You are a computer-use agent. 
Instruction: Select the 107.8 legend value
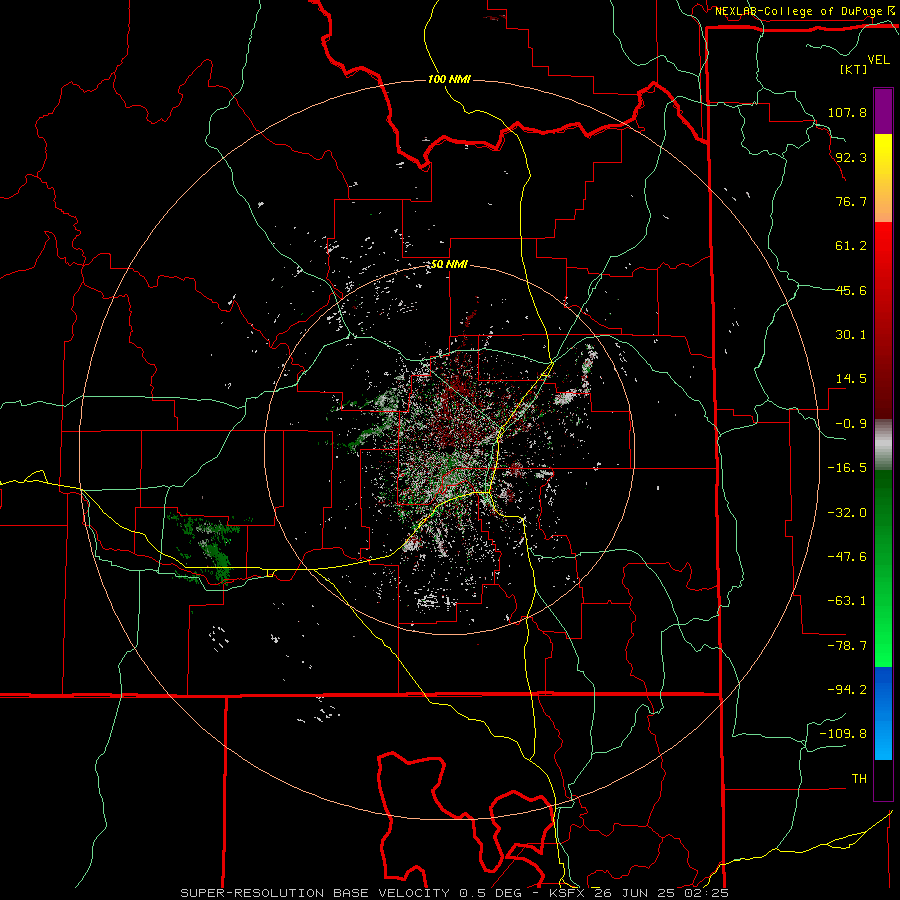click(x=847, y=112)
